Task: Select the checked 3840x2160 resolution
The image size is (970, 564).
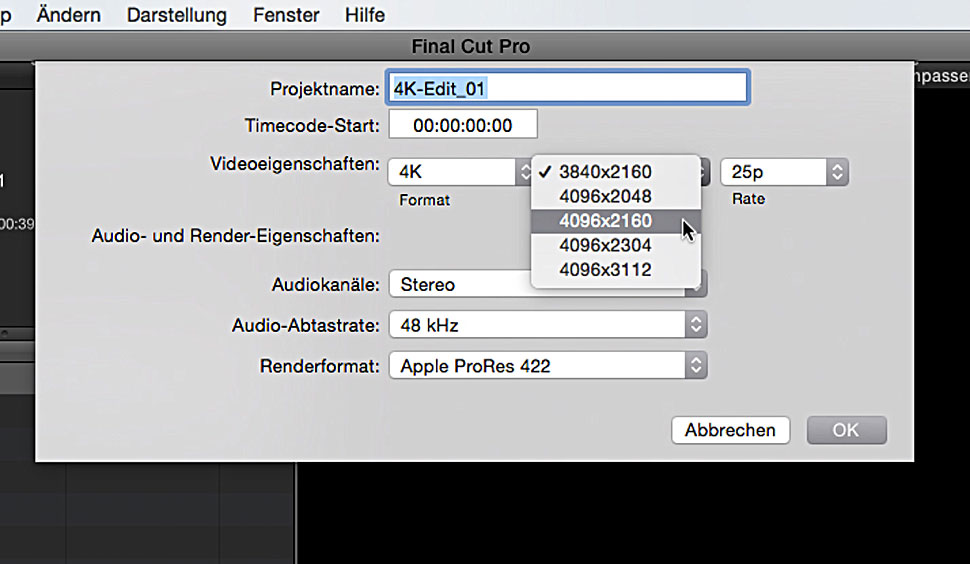Action: click(x=605, y=172)
